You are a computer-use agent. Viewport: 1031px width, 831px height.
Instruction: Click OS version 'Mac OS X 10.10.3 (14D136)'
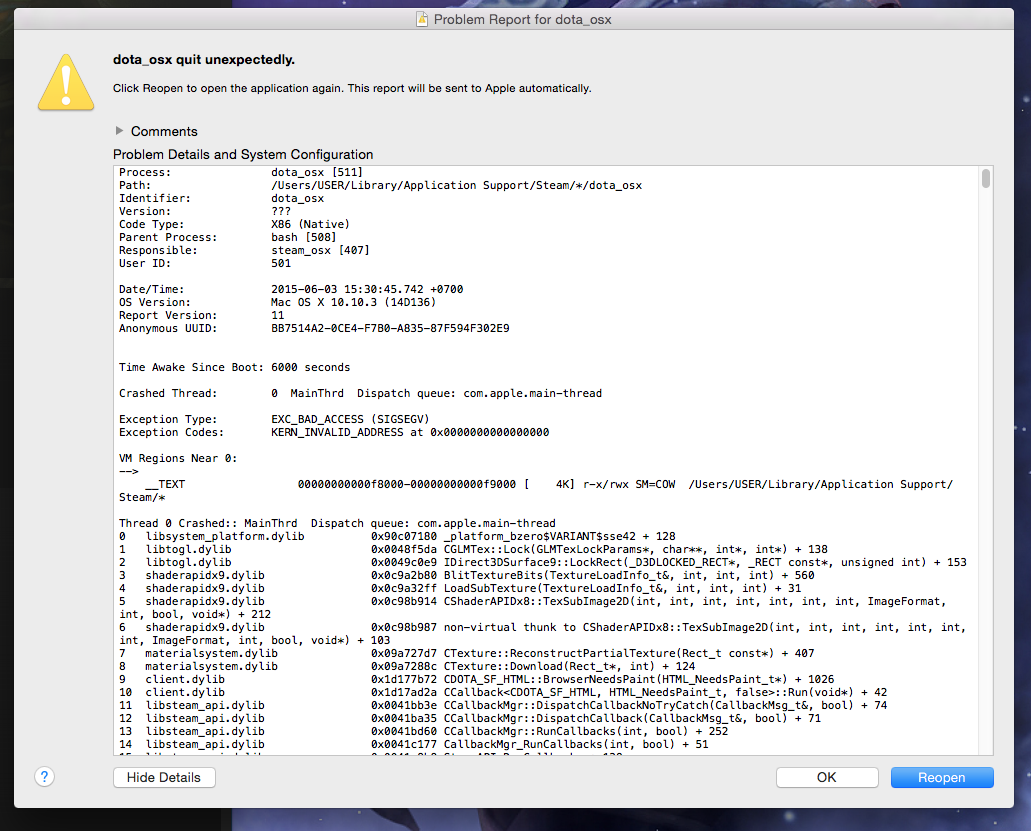(353, 302)
